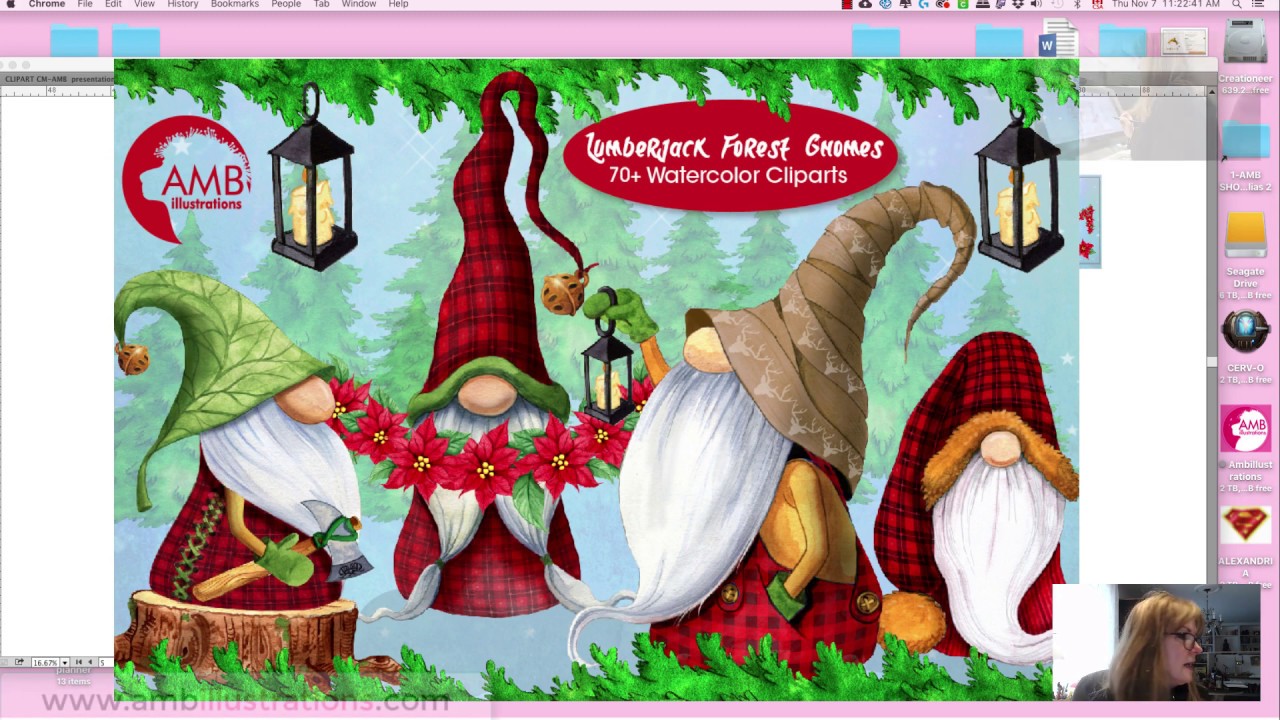The width and height of the screenshot is (1280, 720).
Task: Open the People menu
Action: (286, 4)
